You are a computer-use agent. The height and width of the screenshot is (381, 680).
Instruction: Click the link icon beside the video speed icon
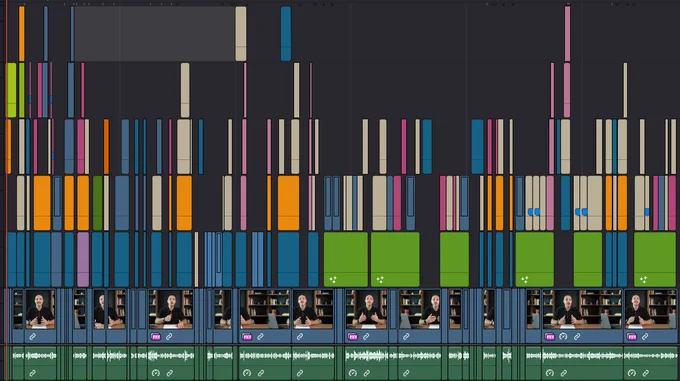click(577, 336)
